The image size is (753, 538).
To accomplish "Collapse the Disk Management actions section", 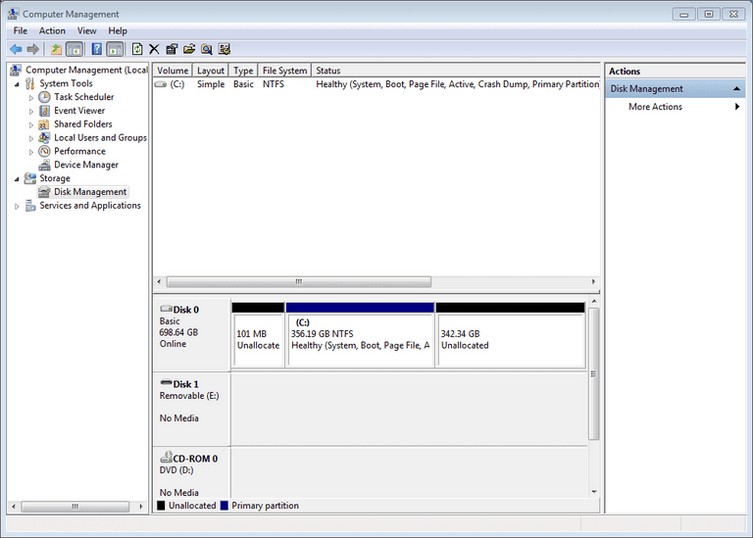I will [736, 89].
